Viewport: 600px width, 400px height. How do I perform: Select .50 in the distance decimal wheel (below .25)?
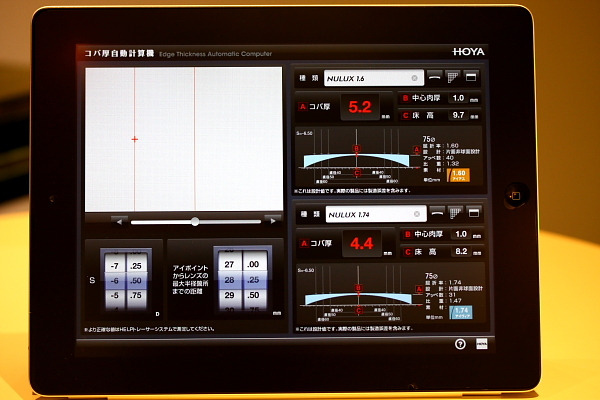coord(253,295)
